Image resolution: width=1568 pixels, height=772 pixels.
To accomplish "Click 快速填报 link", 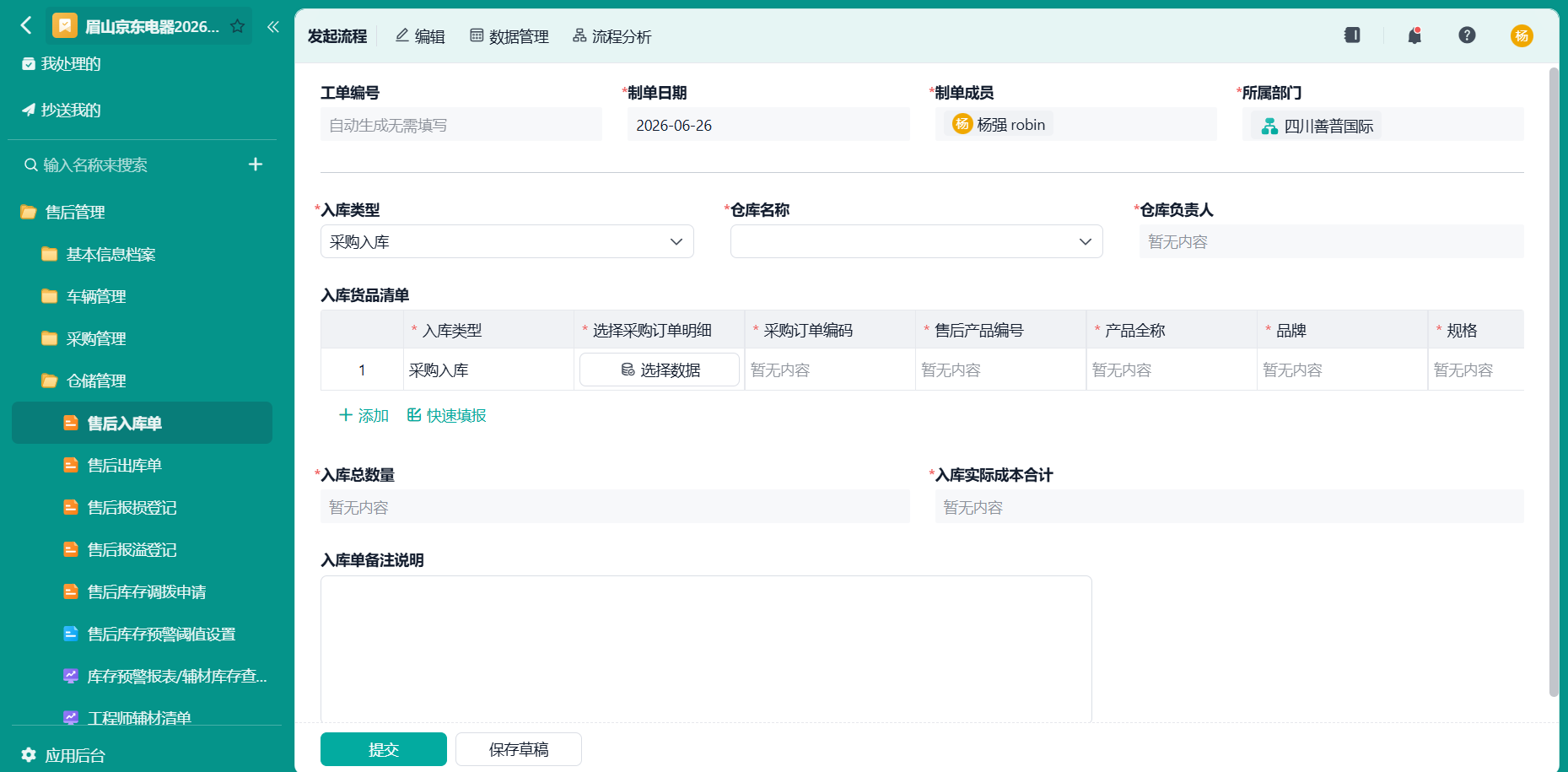I will pos(446,415).
